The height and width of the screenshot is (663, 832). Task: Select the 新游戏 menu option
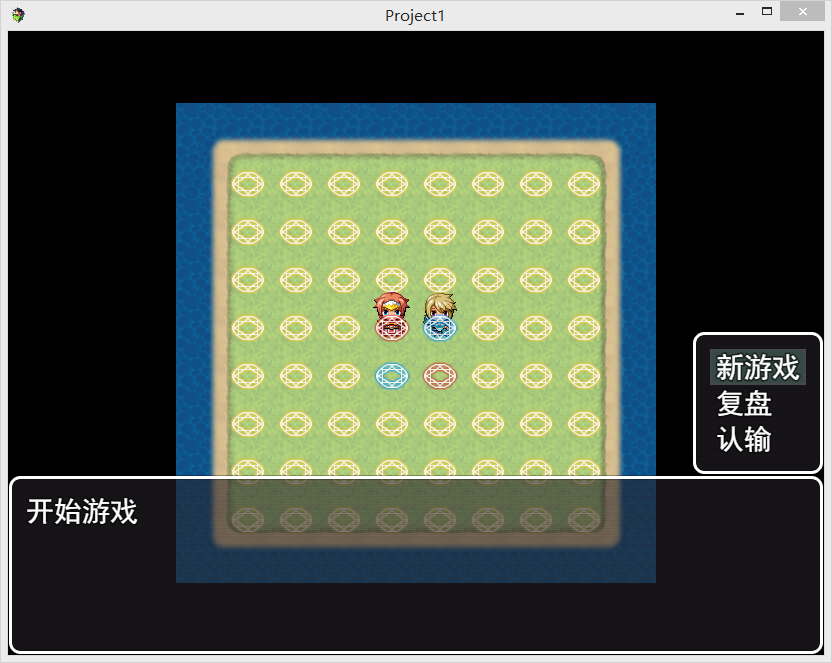(x=757, y=367)
